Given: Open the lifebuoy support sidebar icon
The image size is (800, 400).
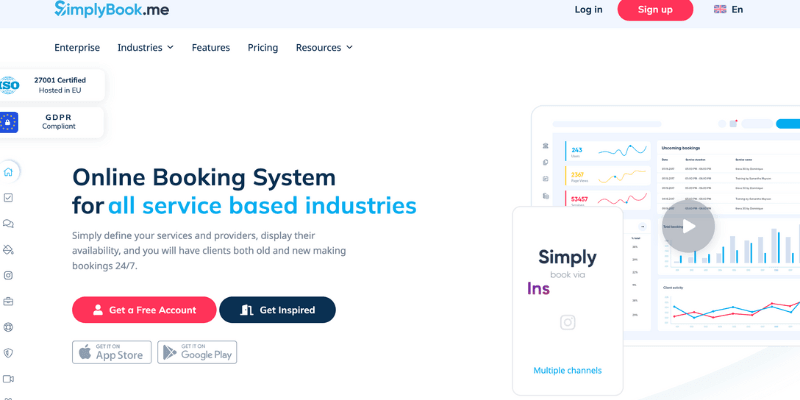Looking at the screenshot, I should tap(8, 327).
